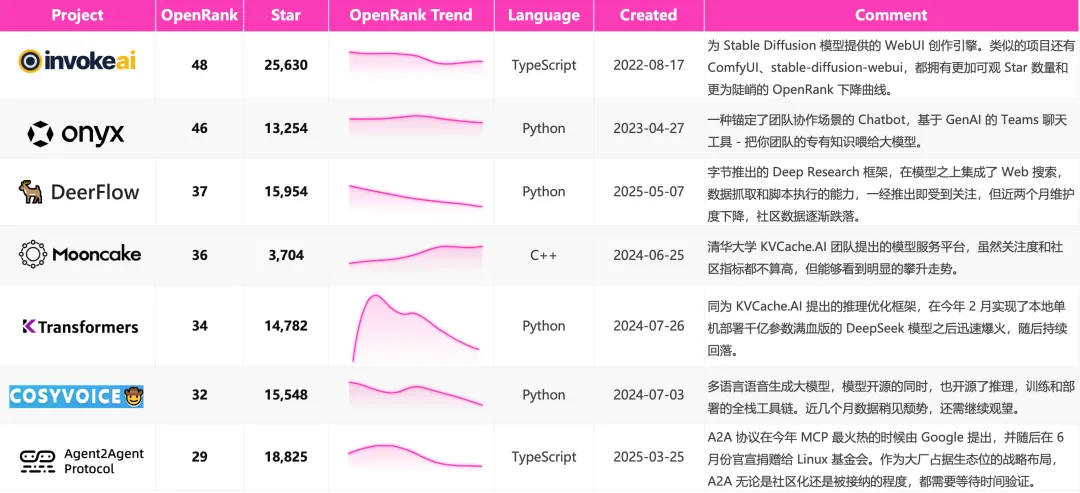
Task: Click created date 2024-07-03
Action: (x=649, y=395)
